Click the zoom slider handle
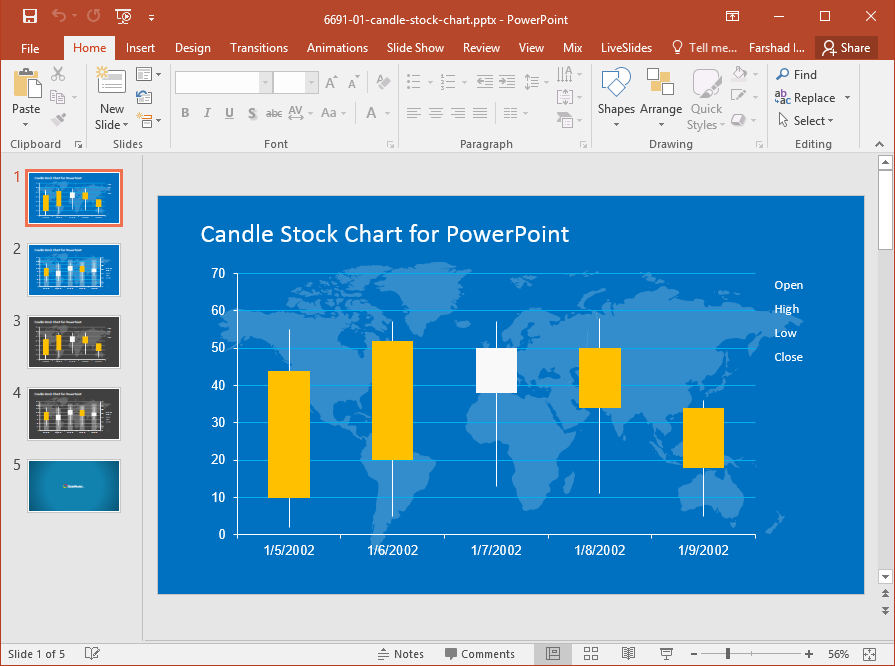 (x=727, y=654)
